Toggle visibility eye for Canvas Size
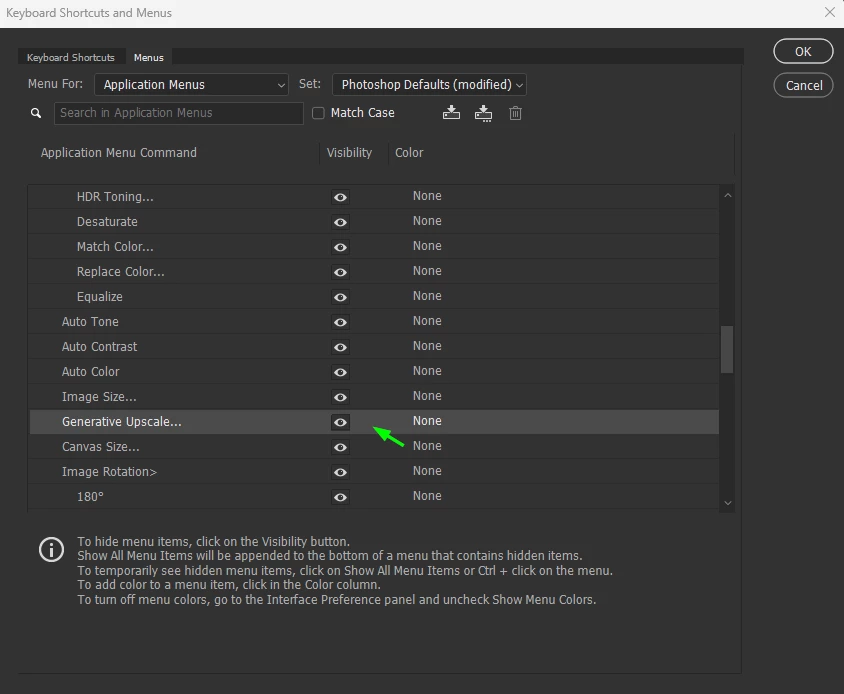 click(x=340, y=447)
